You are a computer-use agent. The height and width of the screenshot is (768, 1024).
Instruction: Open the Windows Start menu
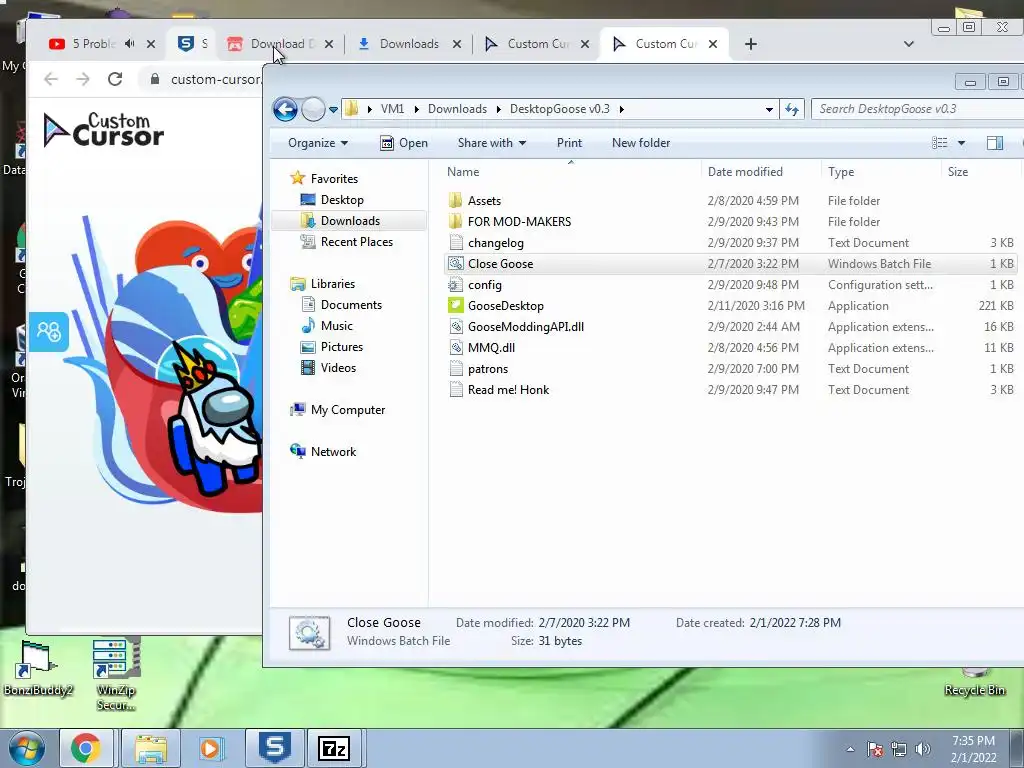click(26, 748)
